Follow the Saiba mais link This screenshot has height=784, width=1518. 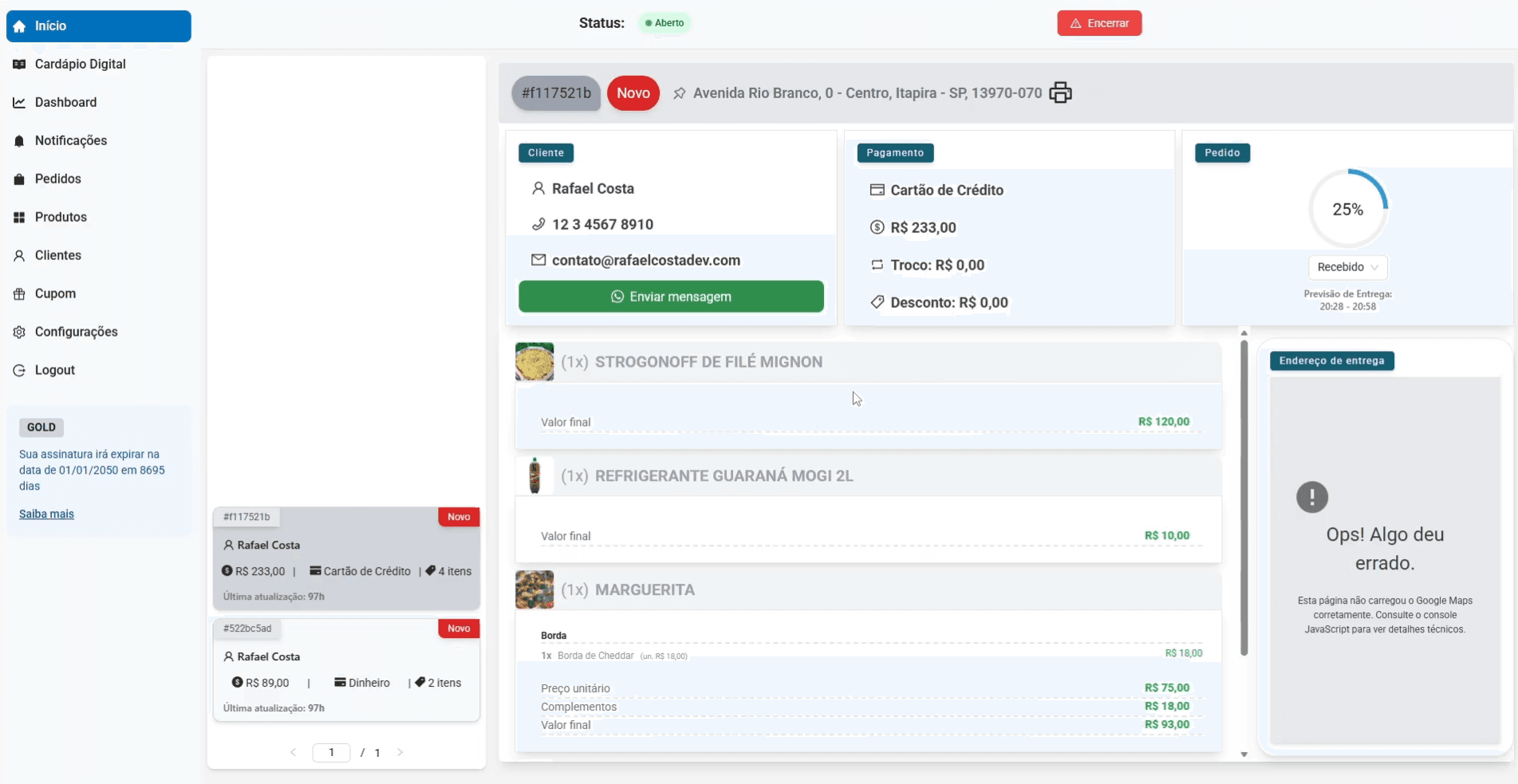pyautogui.click(x=46, y=514)
